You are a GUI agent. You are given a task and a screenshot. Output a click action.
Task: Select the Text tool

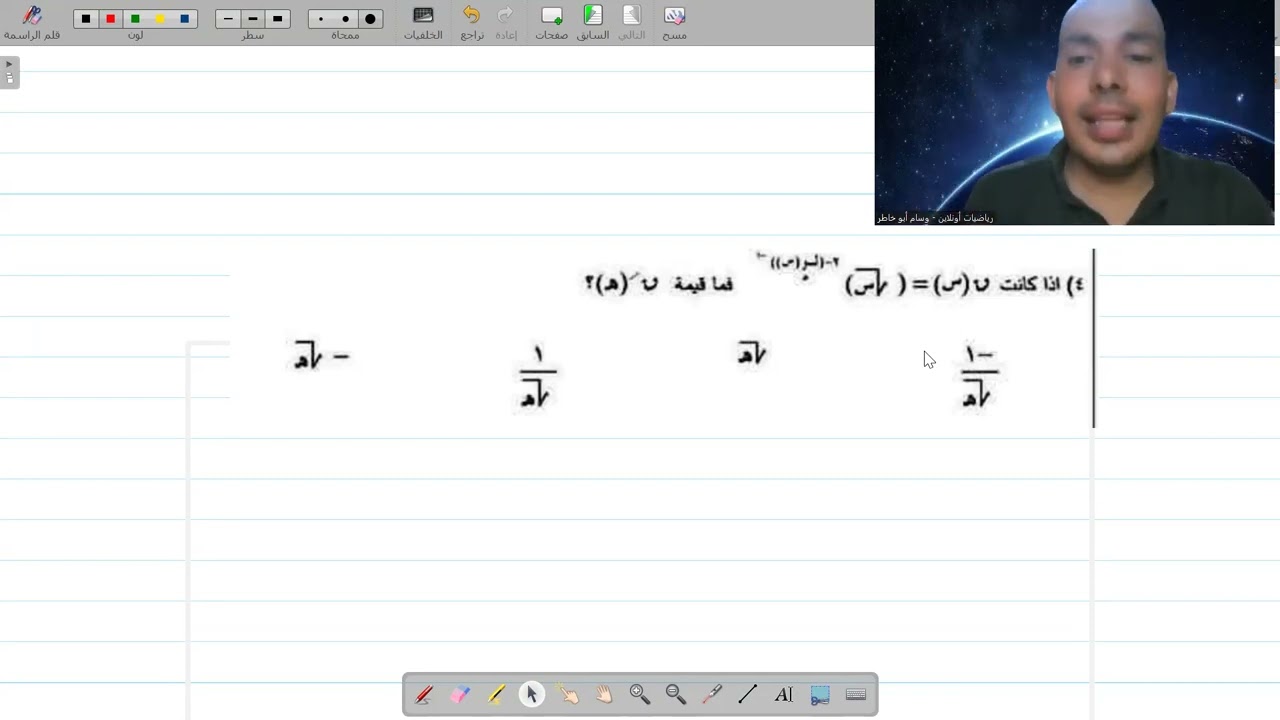pyautogui.click(x=784, y=694)
